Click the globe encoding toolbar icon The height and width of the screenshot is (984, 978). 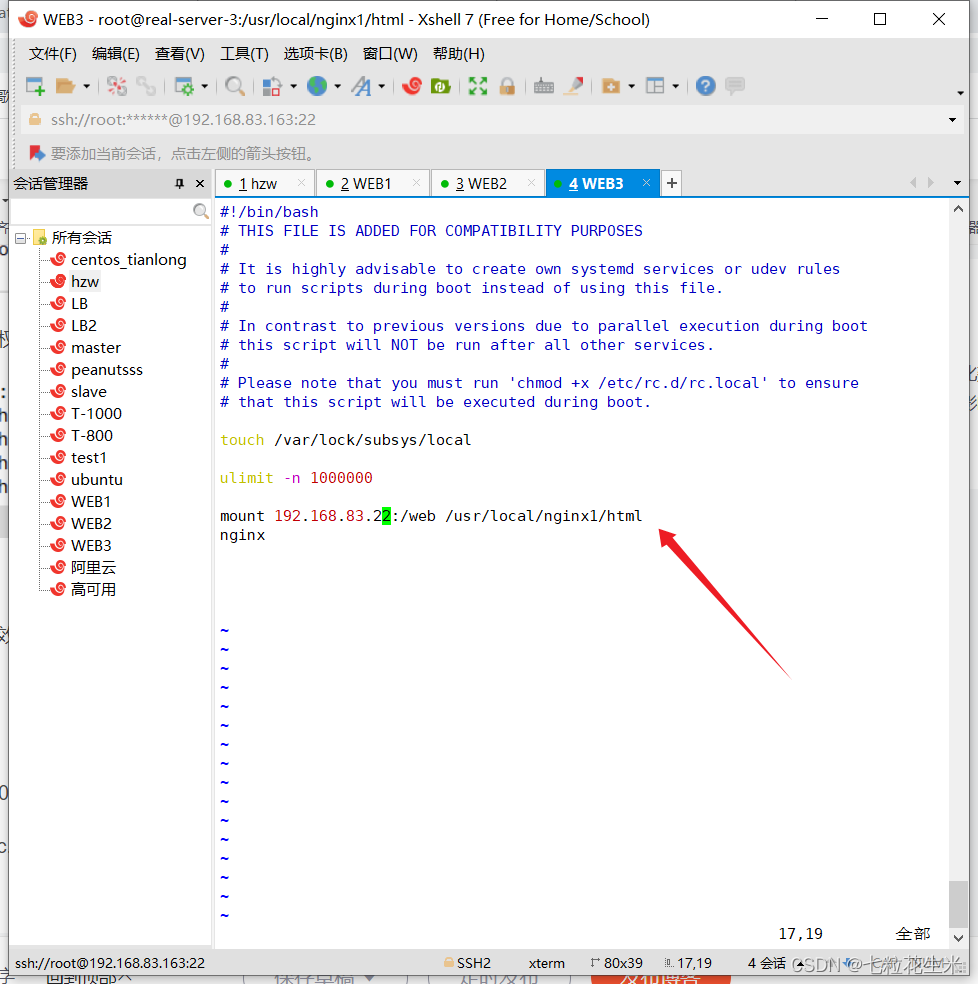tap(317, 86)
